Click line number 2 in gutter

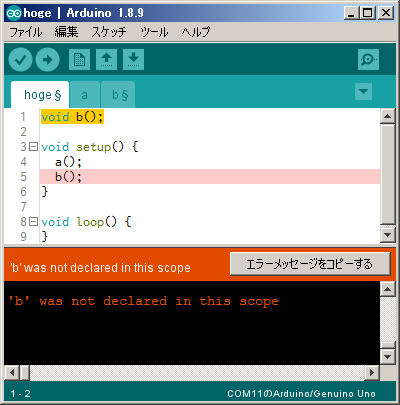tap(23, 132)
